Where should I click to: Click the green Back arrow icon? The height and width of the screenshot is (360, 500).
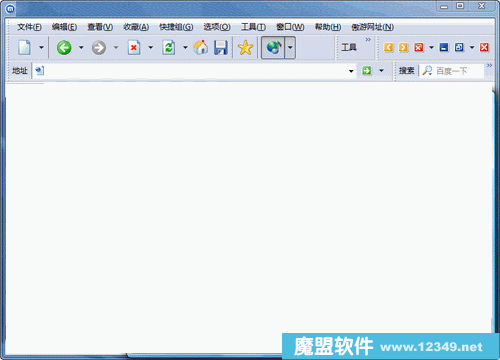[x=64, y=48]
